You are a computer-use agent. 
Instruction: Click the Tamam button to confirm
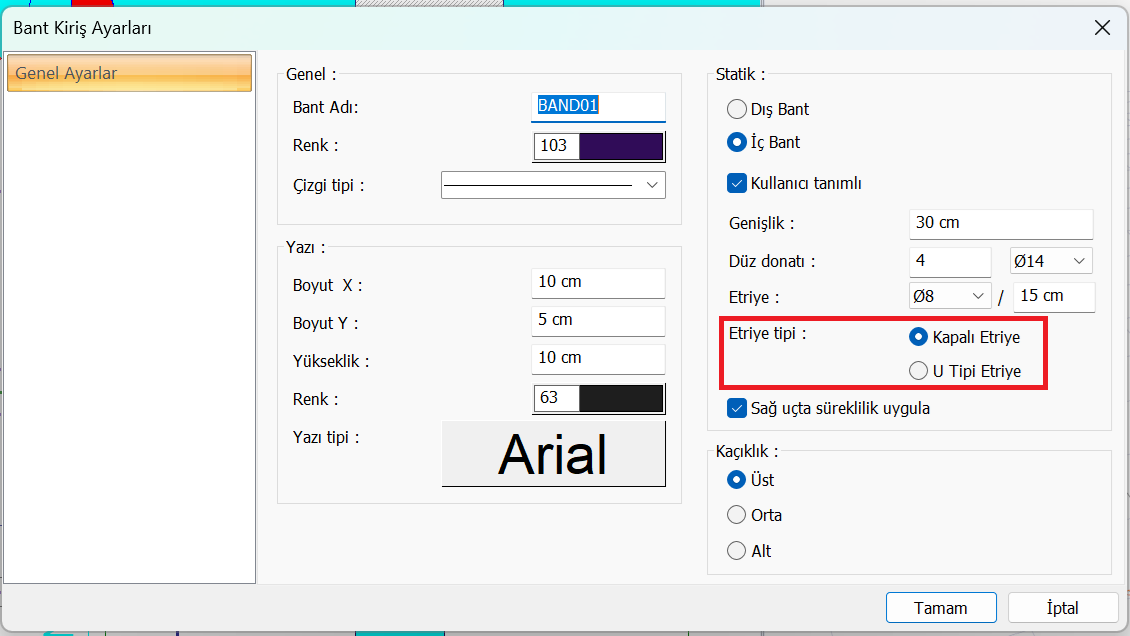pos(940,608)
